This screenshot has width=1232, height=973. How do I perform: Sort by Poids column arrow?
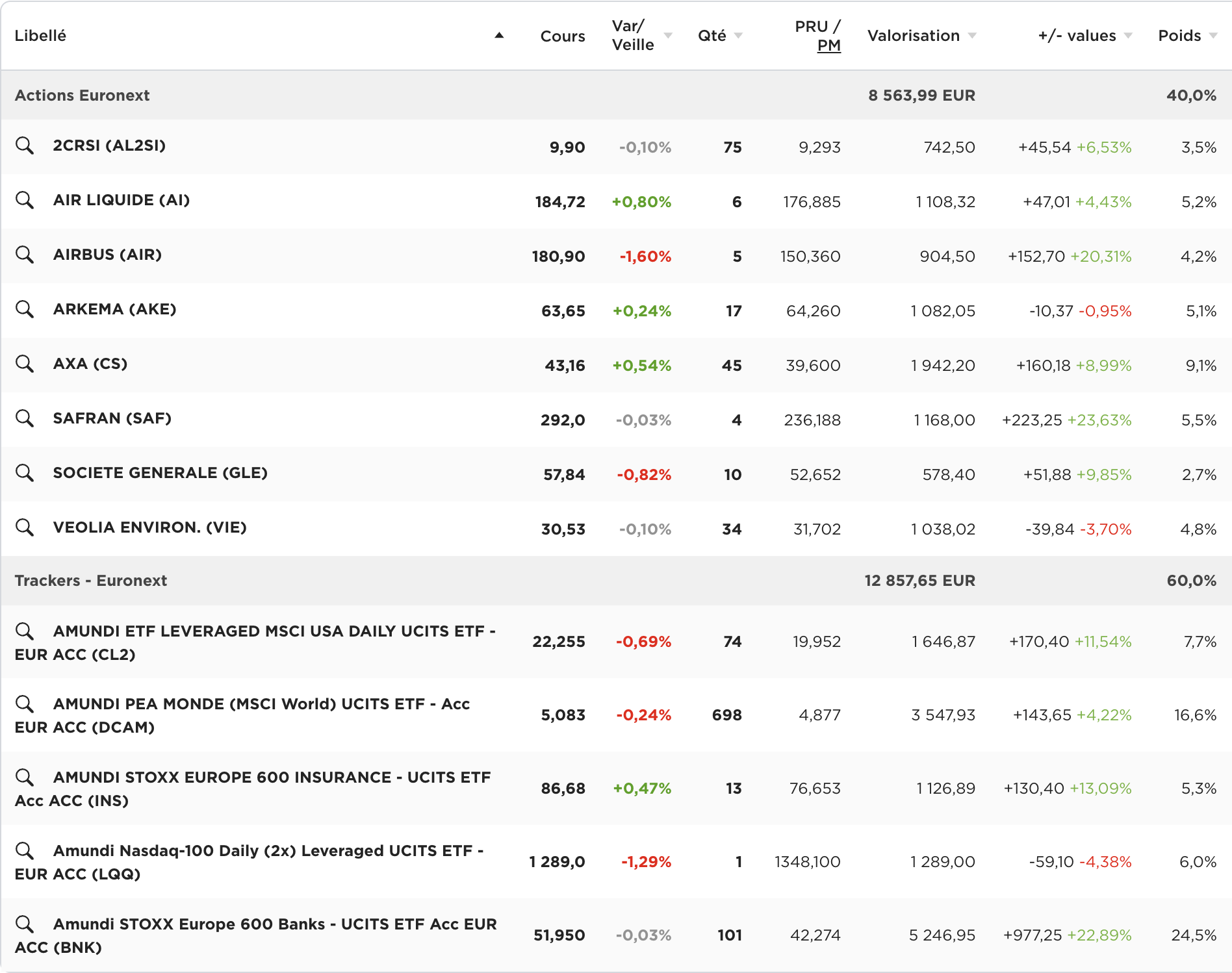pyautogui.click(x=1213, y=36)
